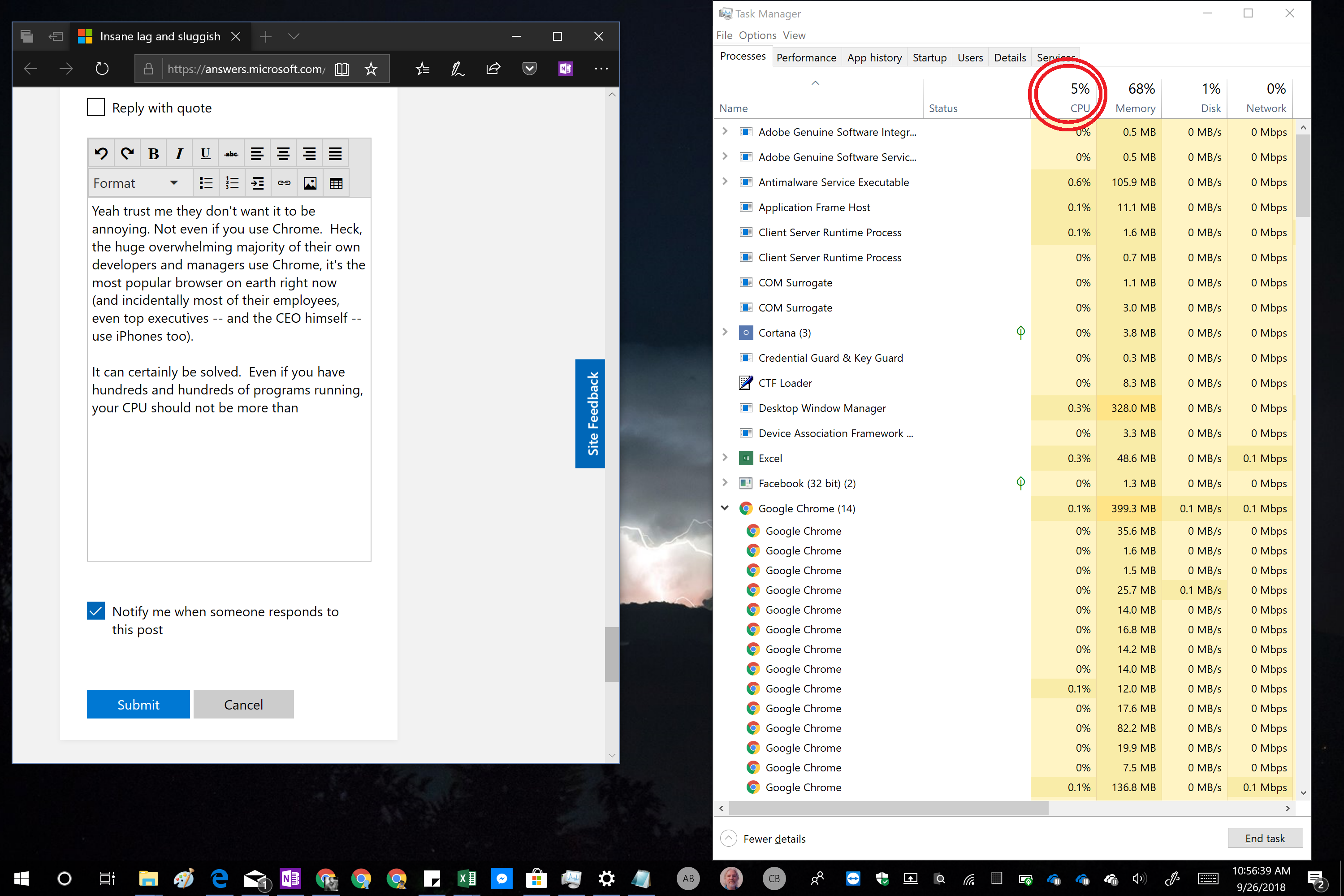Click the OneNote clipper icon in Edge
Image resolution: width=1344 pixels, height=896 pixels.
click(566, 69)
